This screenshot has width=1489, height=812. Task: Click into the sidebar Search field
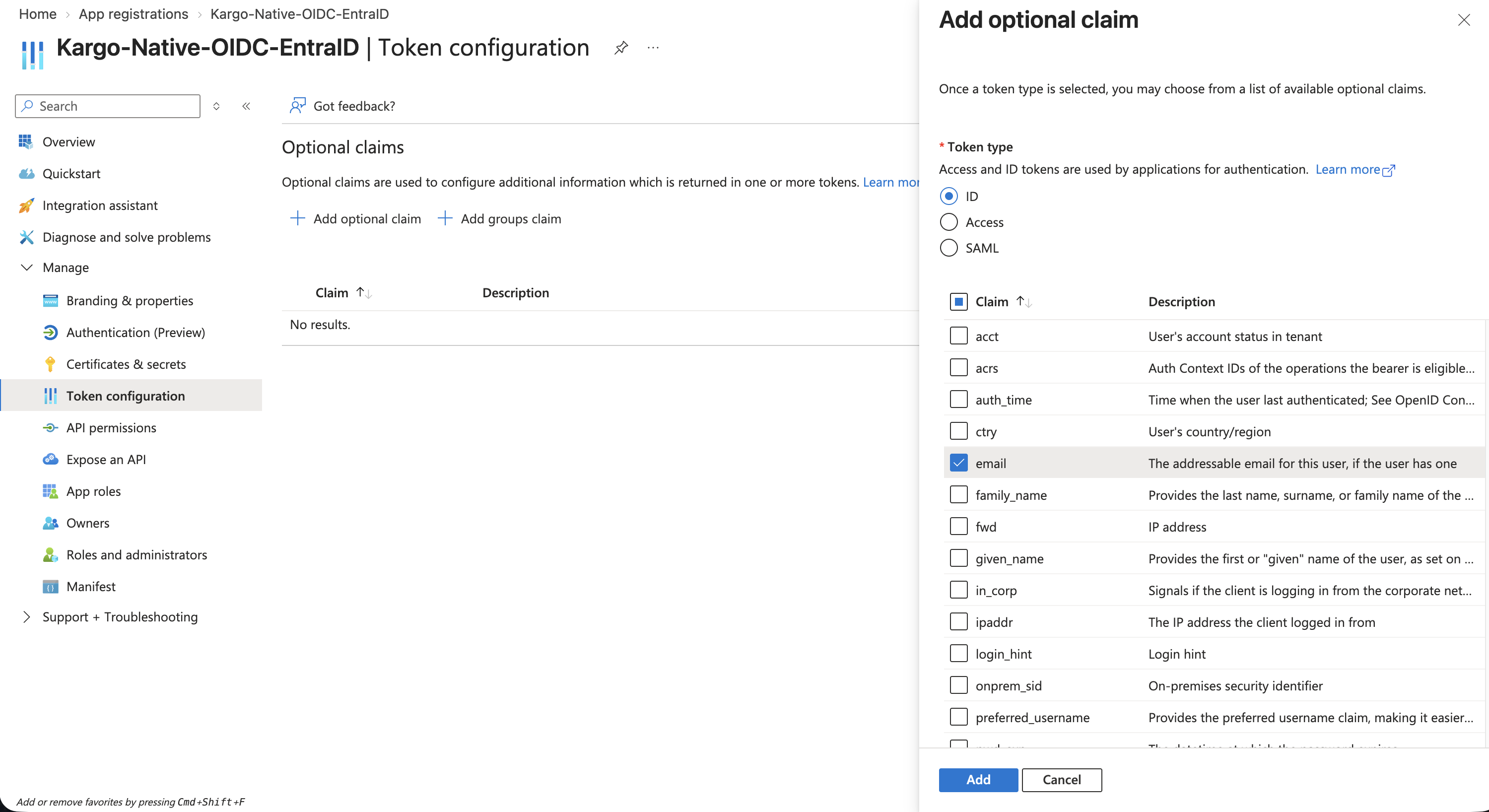coord(108,106)
